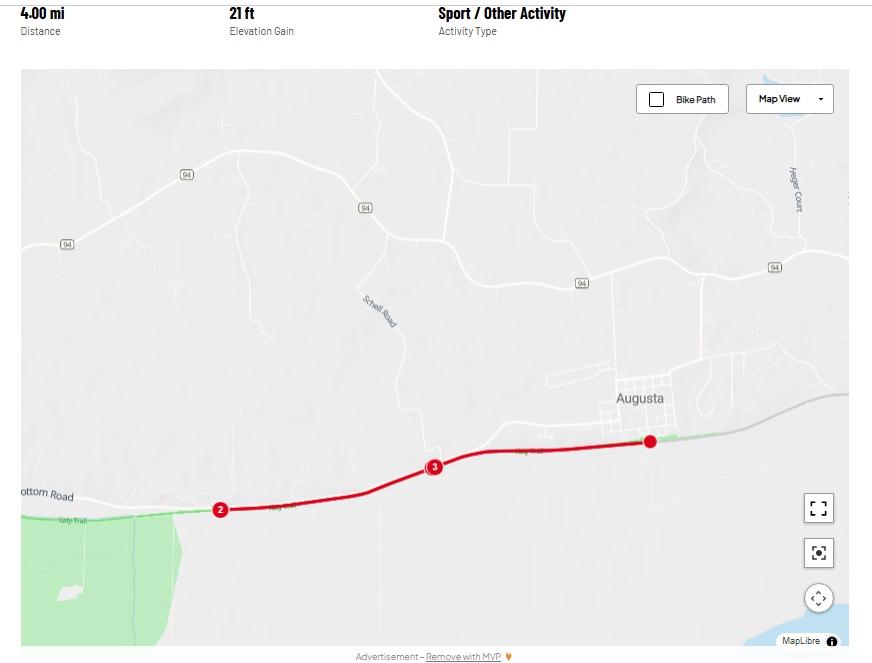Enable the Bike Path checkbox

tap(656, 100)
